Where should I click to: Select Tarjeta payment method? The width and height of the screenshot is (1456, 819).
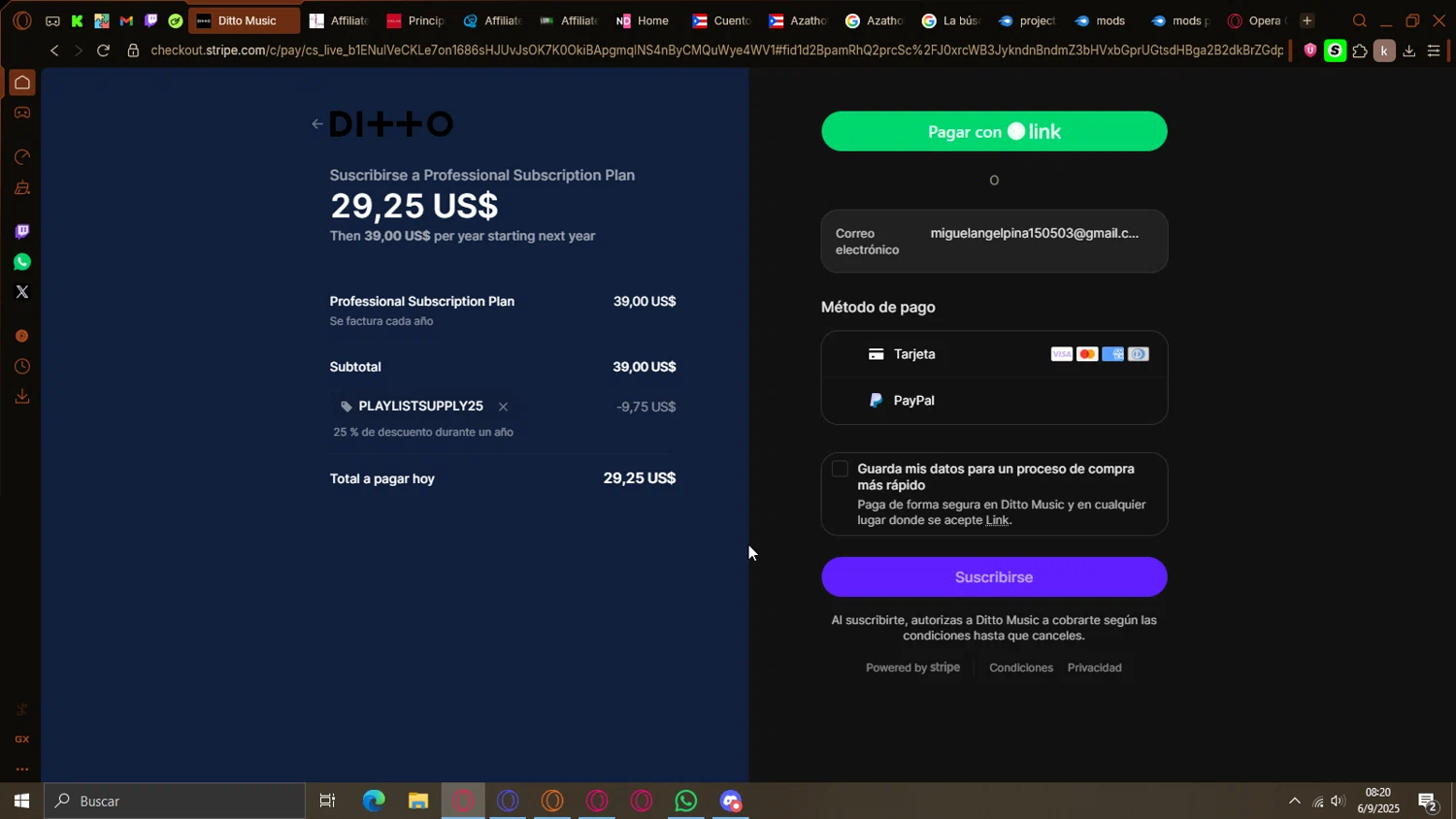[x=994, y=354]
